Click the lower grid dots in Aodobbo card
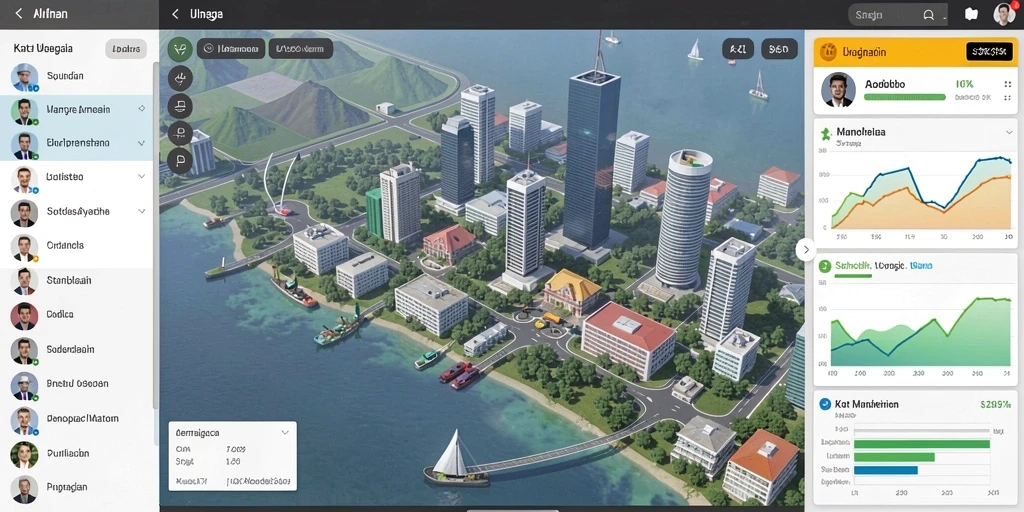Viewport: 1024px width, 512px height. tap(1006, 97)
